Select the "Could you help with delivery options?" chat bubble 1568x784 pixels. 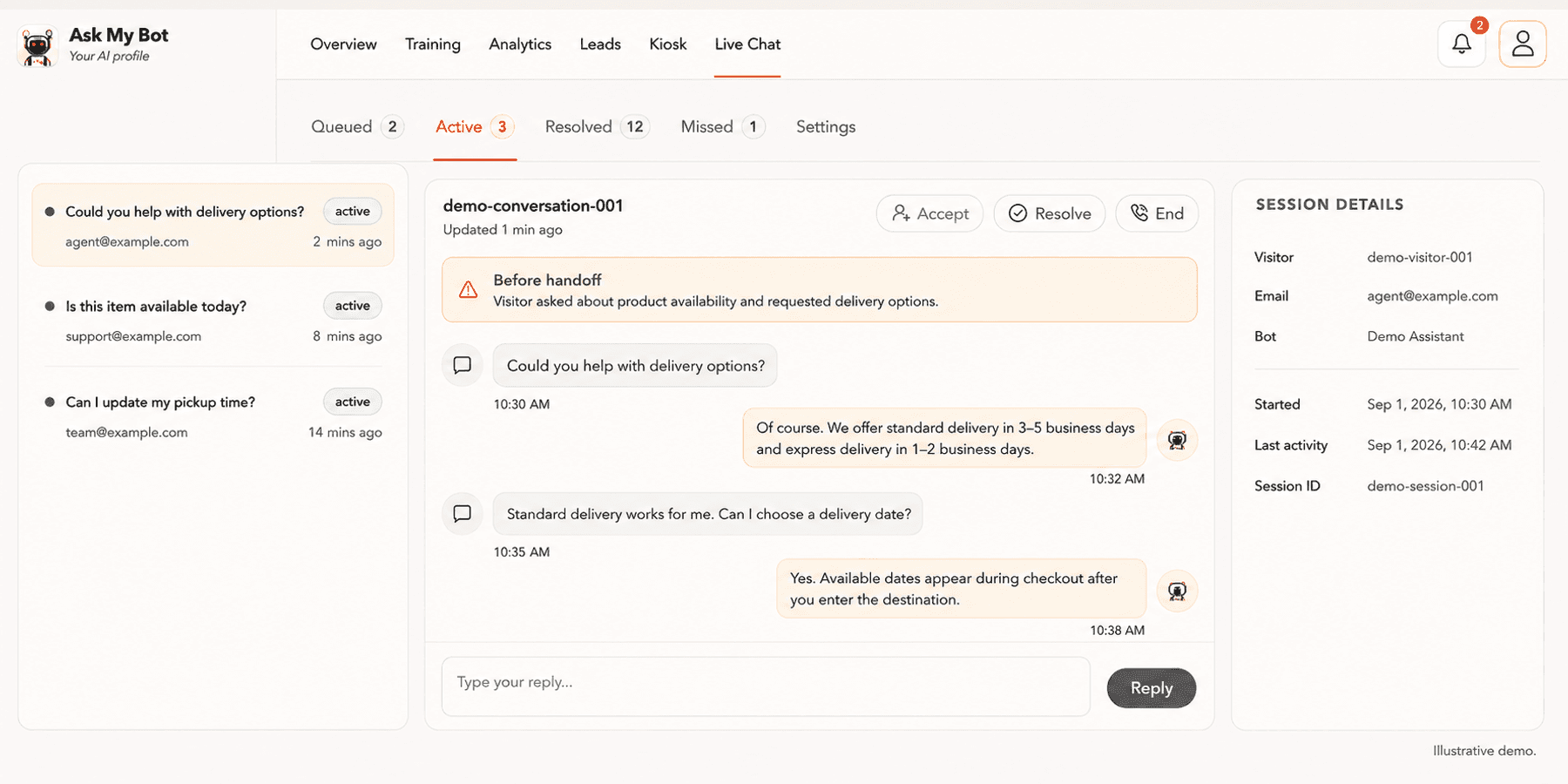635,366
